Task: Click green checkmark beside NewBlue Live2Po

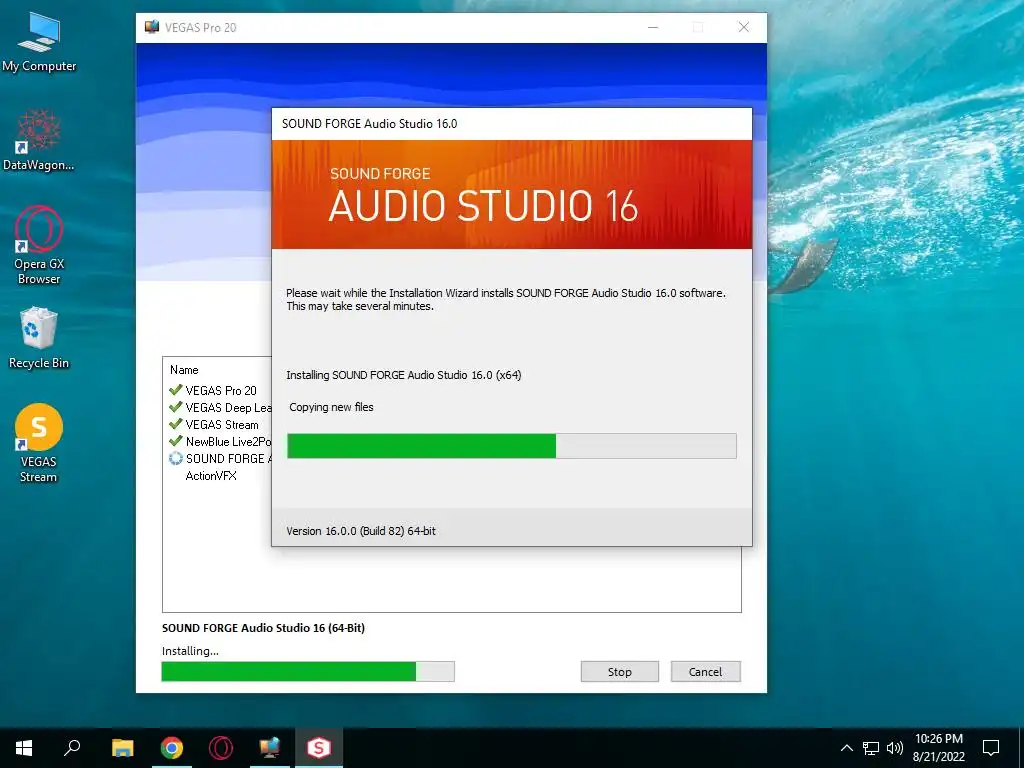Action: (x=175, y=441)
